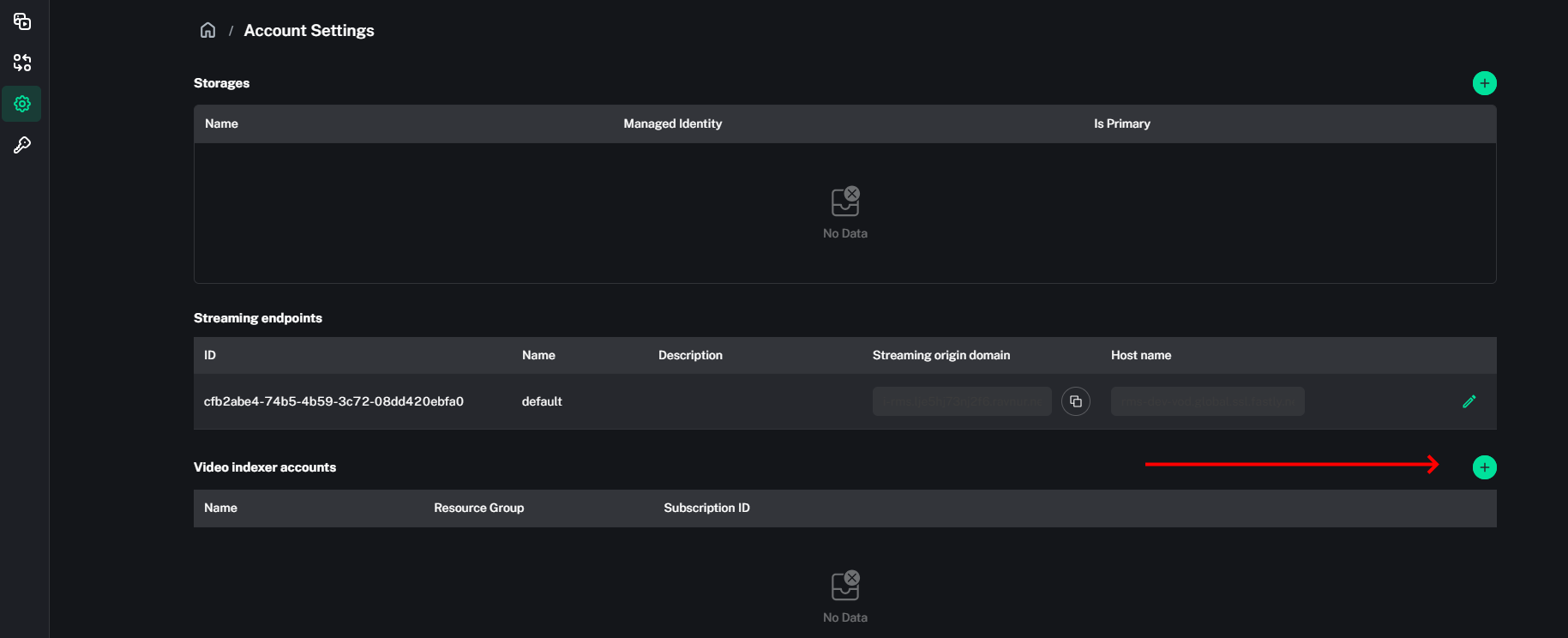Viewport: 1568px width, 638px height.
Task: Click the Streaming origin domain column header
Action: [x=940, y=355]
